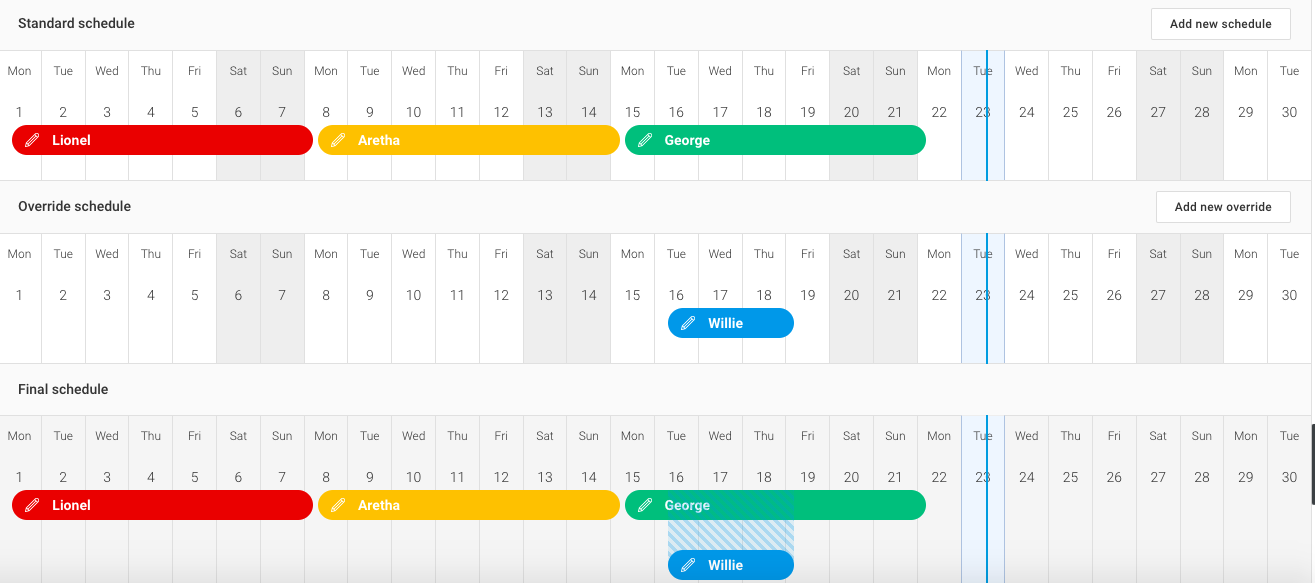This screenshot has height=583, width=1315.
Task: Click Mon 22 cell in Override schedule
Action: [x=939, y=298]
